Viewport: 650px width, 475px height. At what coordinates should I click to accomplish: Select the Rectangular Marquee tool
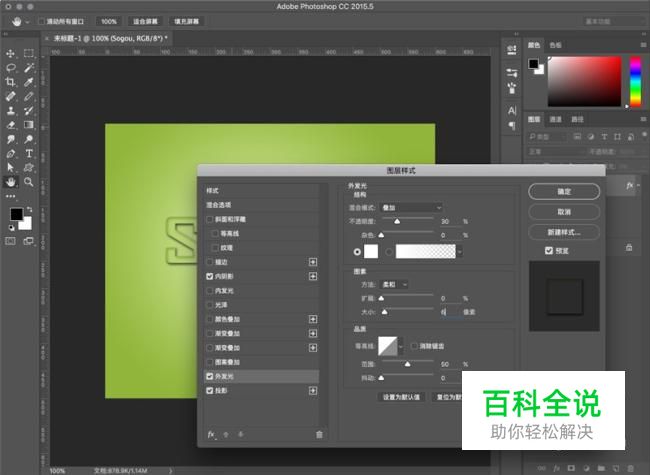point(29,53)
